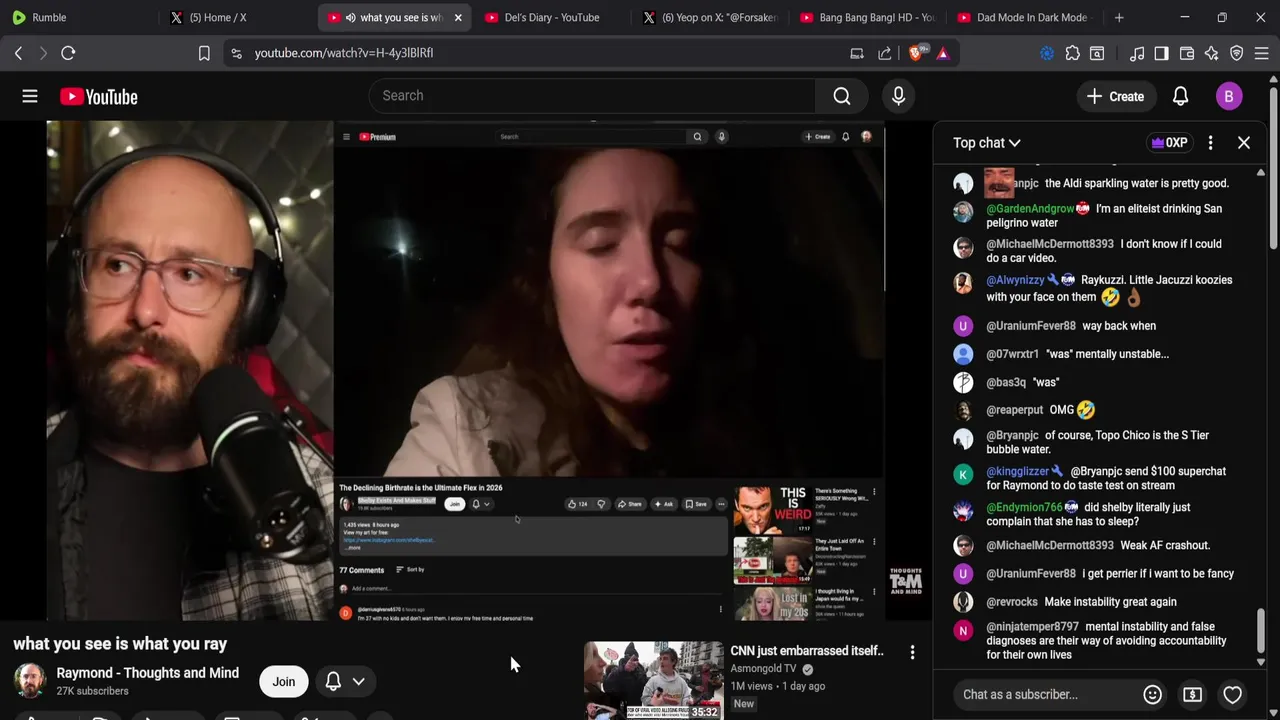This screenshot has width=1280, height=720.
Task: Open options for the CNN video suggestion
Action: [912, 652]
